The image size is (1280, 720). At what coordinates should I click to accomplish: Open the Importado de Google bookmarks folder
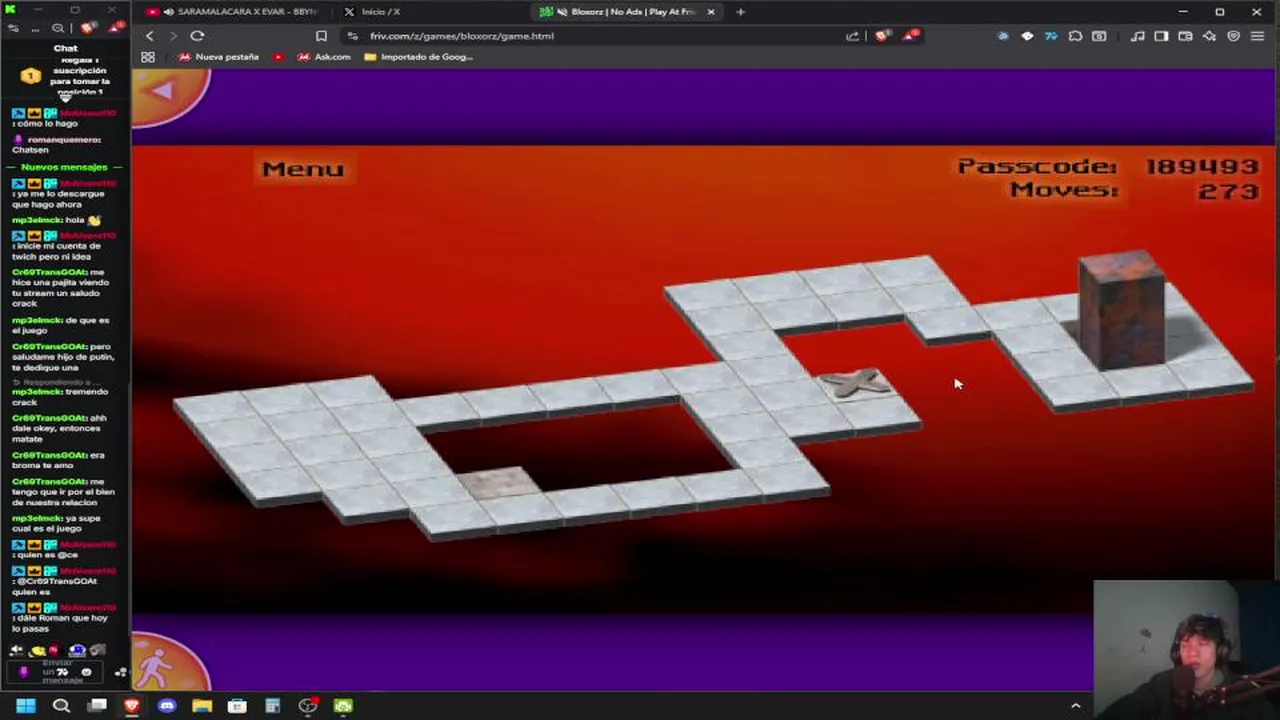click(419, 57)
